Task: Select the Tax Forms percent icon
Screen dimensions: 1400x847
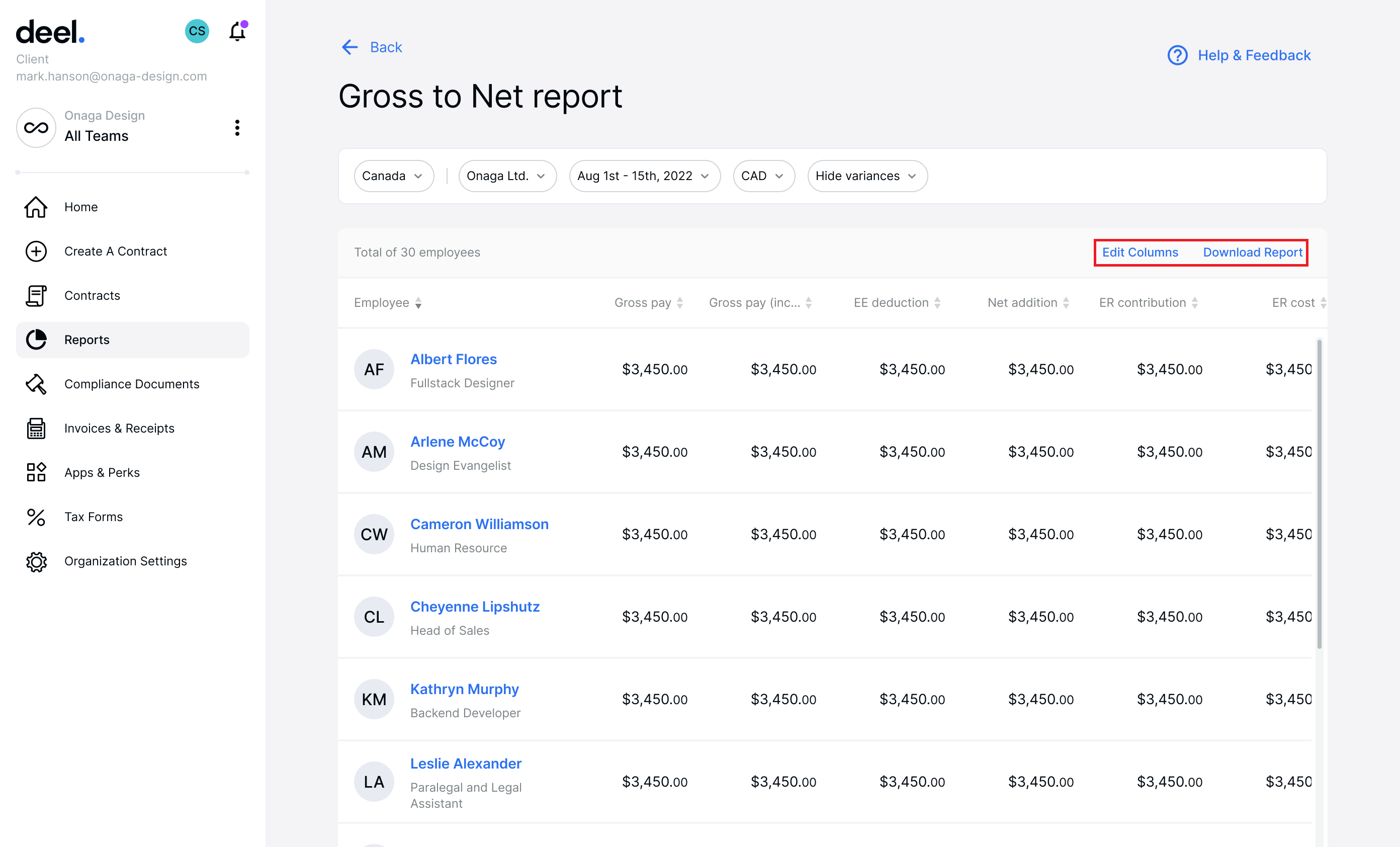Action: 36,516
